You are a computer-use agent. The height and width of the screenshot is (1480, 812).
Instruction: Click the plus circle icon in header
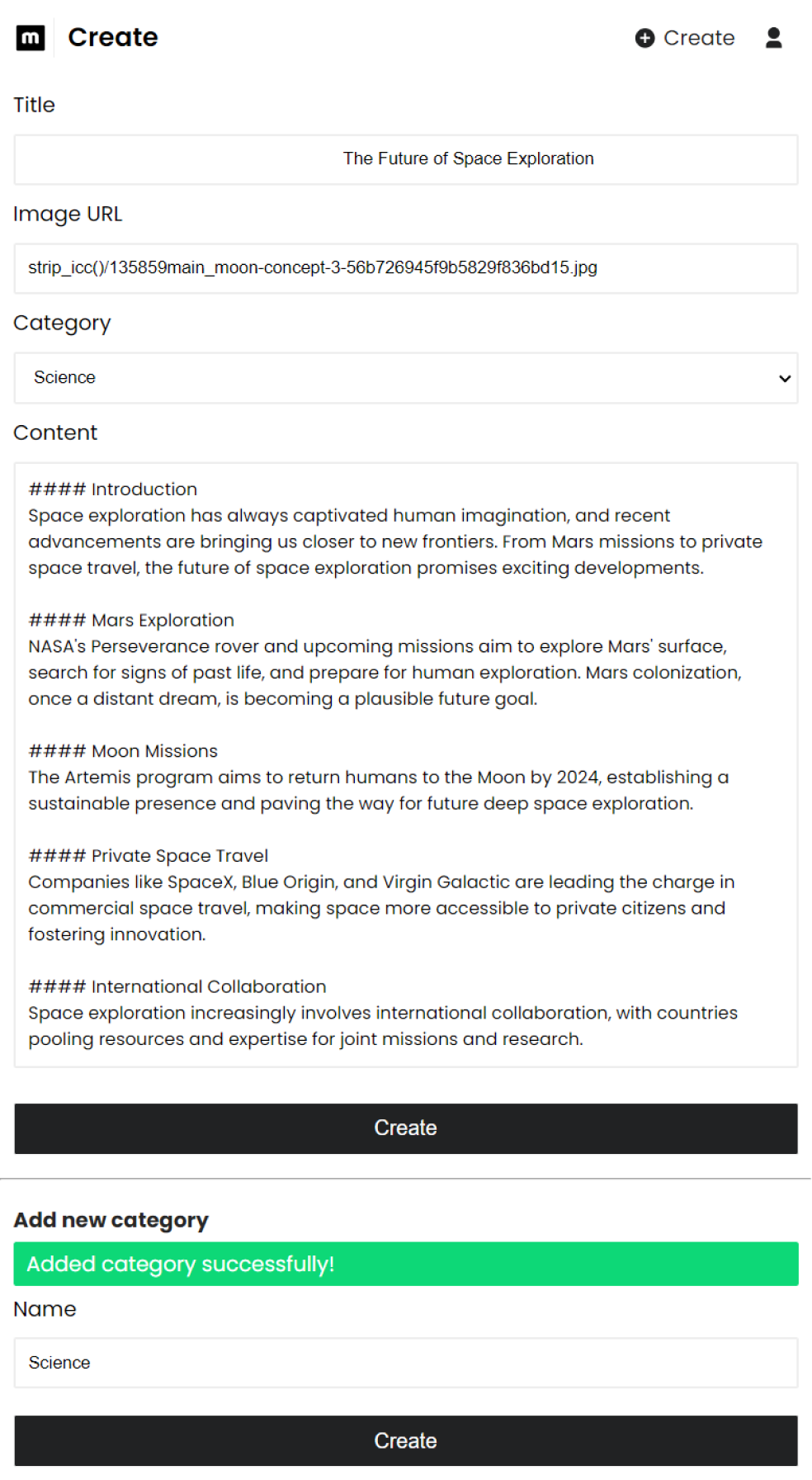(x=644, y=38)
